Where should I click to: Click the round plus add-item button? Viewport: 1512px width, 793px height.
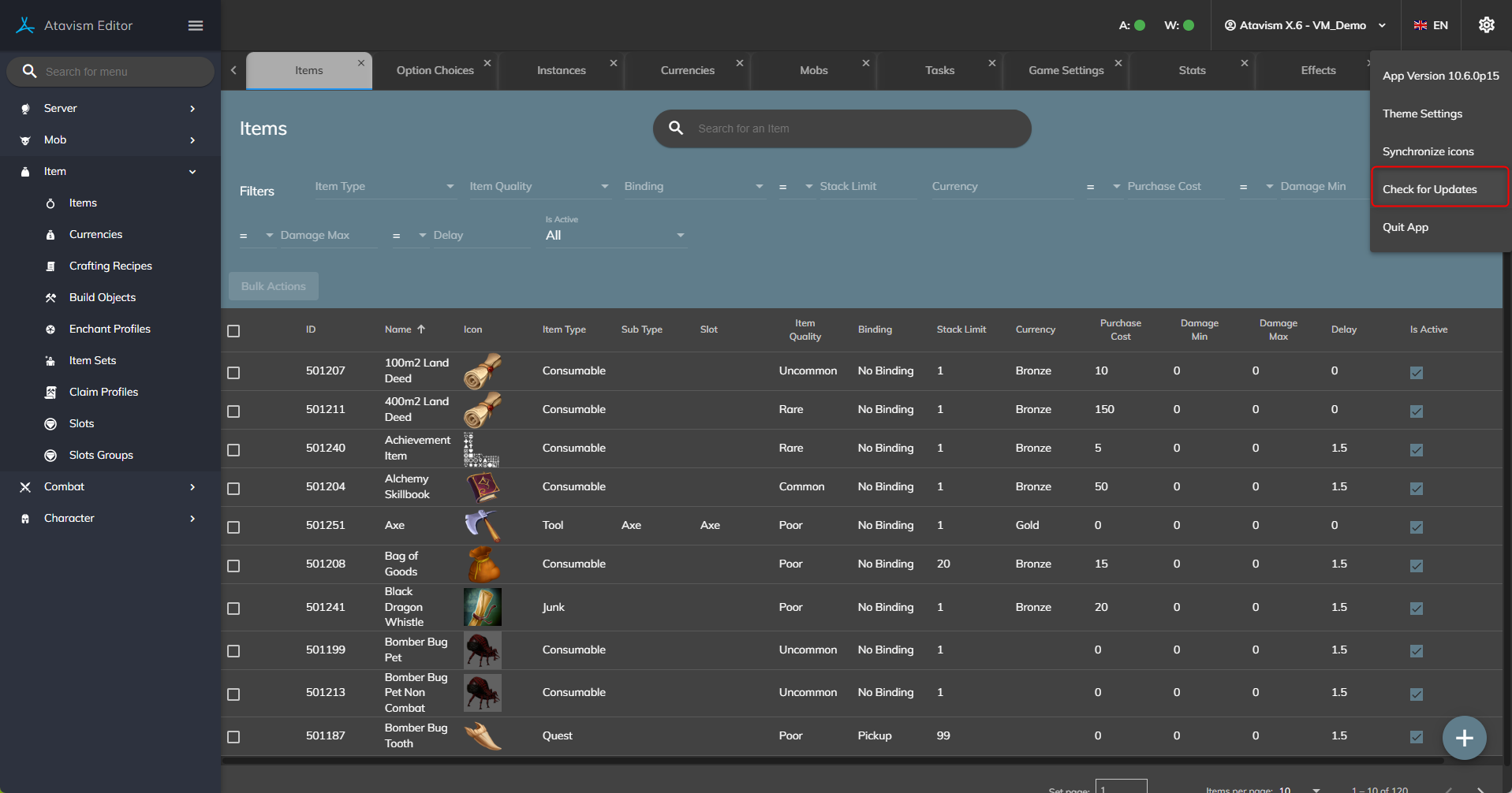point(1464,738)
